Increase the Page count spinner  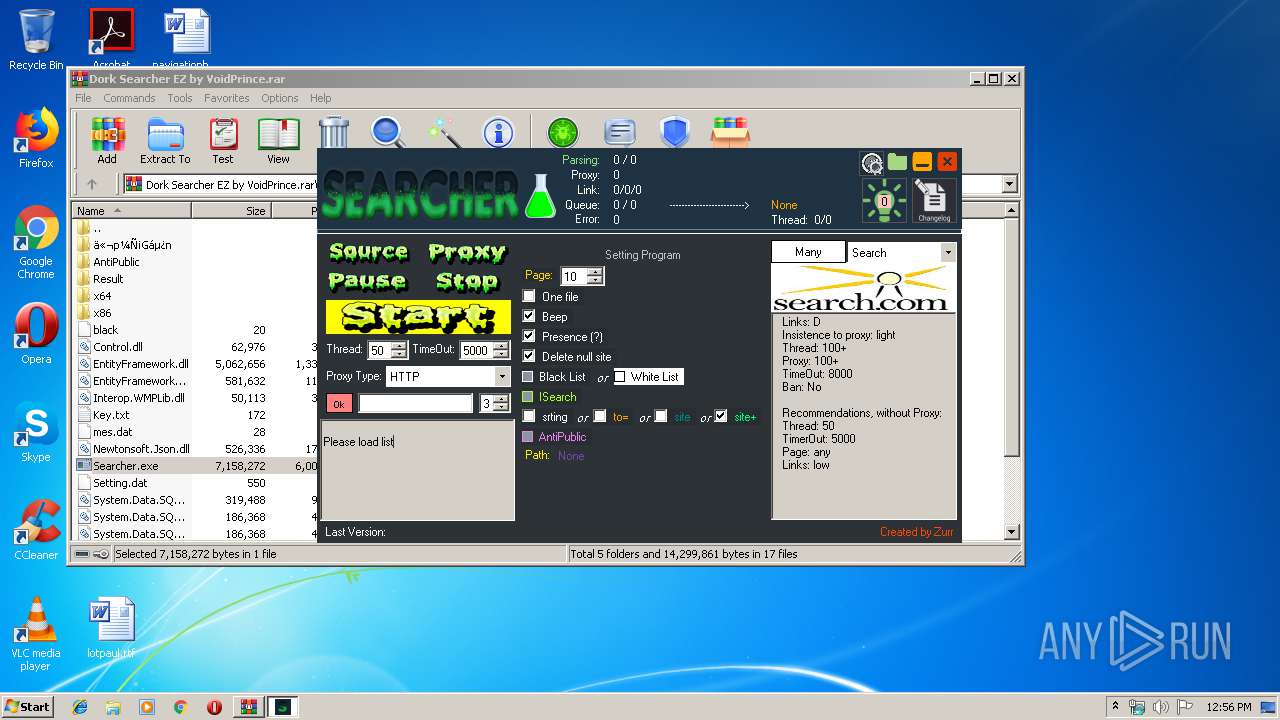pos(595,272)
